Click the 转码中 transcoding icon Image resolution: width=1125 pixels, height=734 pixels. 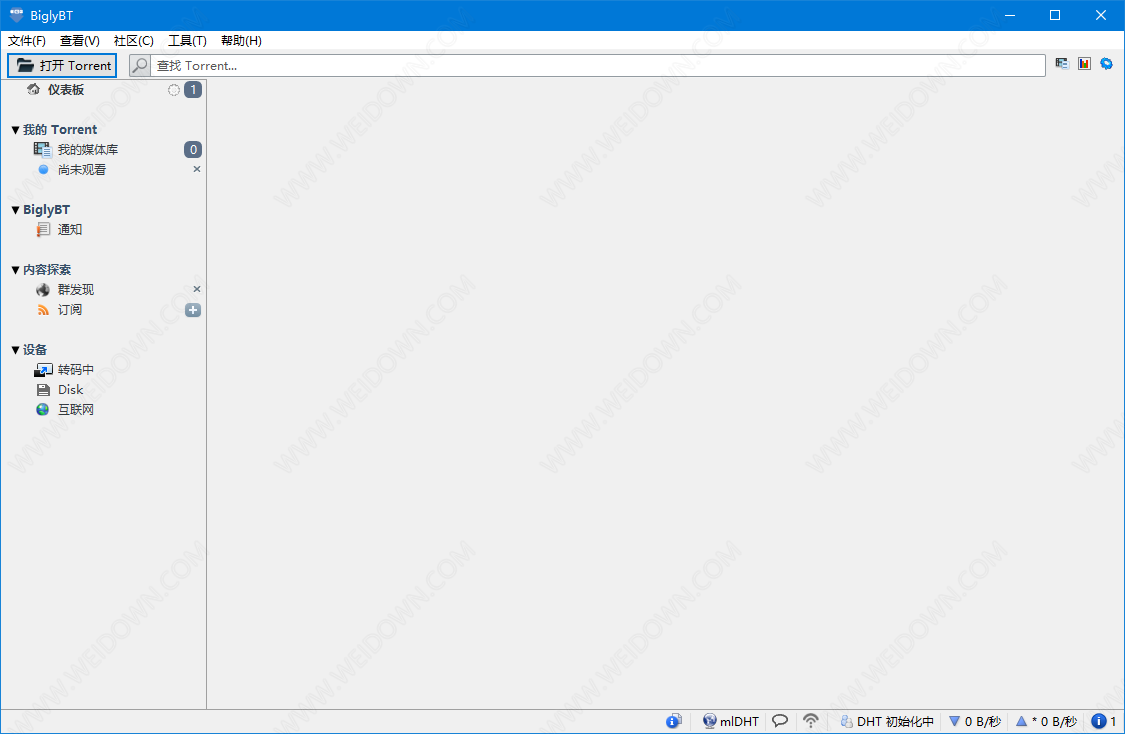pyautogui.click(x=43, y=370)
